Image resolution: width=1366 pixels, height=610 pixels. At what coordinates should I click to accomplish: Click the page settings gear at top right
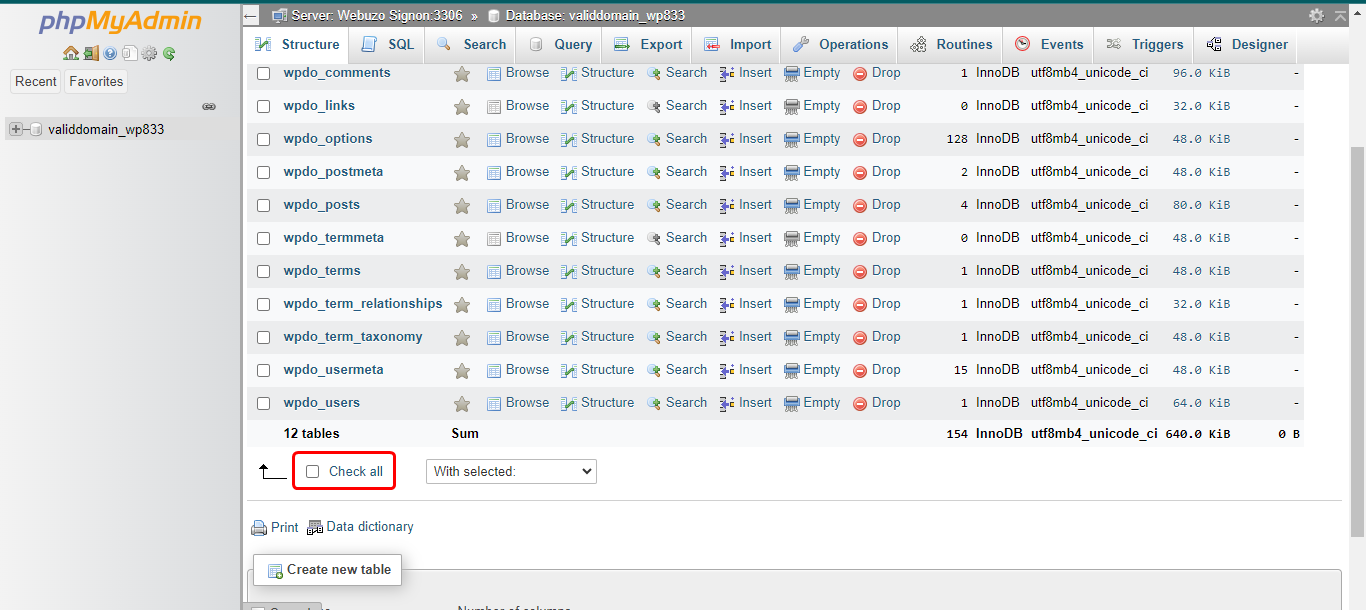[1316, 15]
